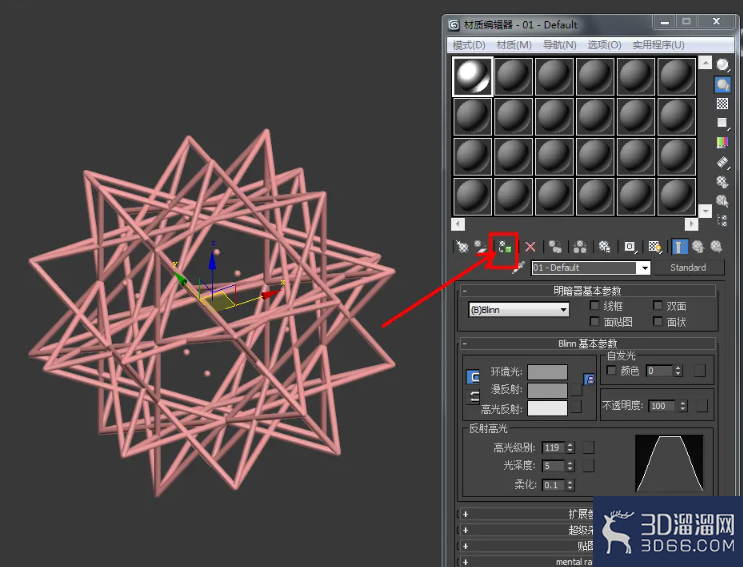Expand the mental ray rollout
Screen dimensions: 743x567
pos(526,561)
